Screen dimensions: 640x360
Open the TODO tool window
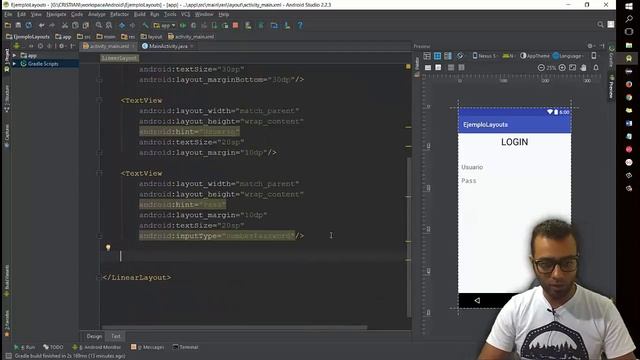(53, 347)
